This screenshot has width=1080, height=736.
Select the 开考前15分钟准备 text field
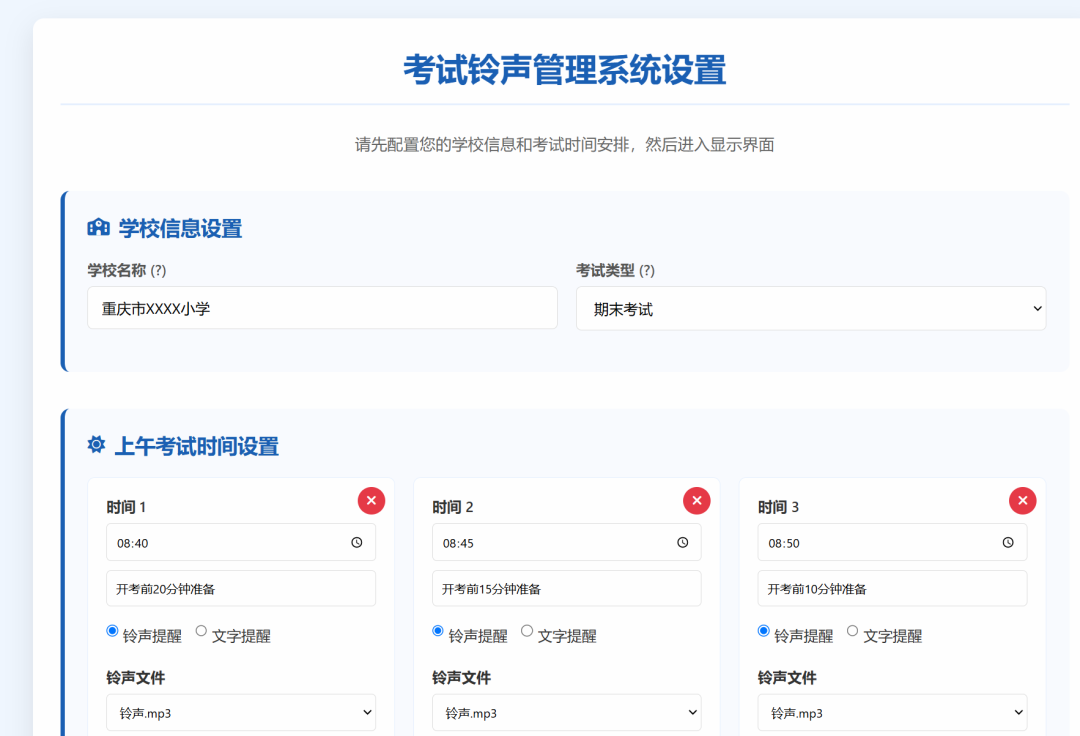pyautogui.click(x=566, y=588)
